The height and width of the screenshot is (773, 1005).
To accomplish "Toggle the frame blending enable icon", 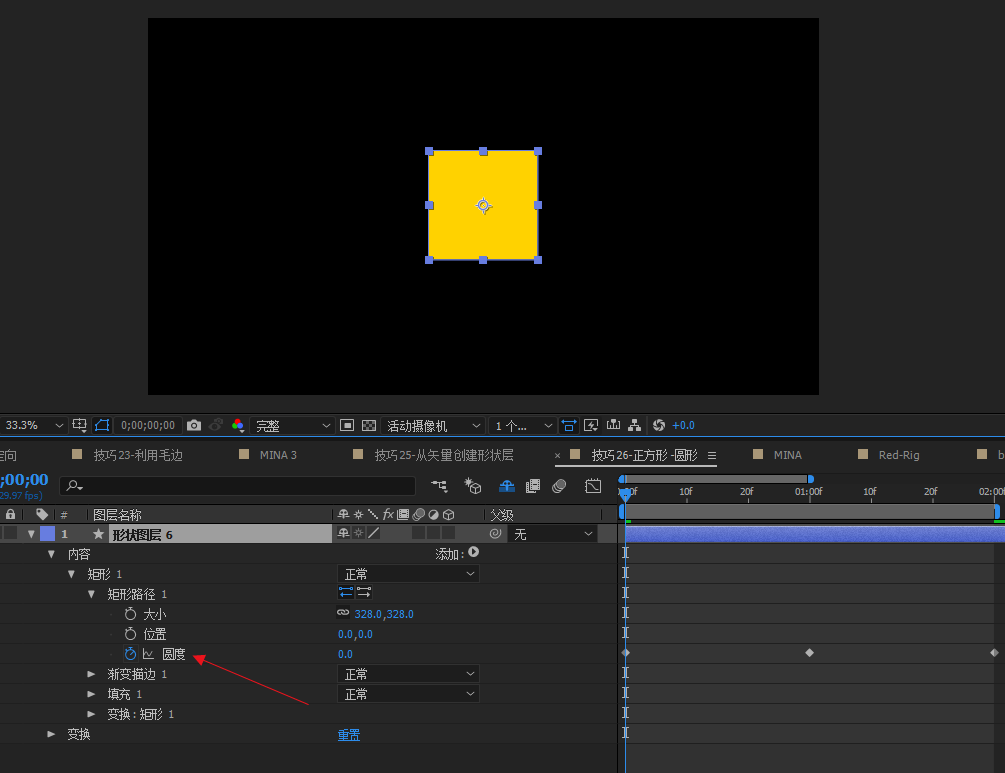I will click(533, 486).
